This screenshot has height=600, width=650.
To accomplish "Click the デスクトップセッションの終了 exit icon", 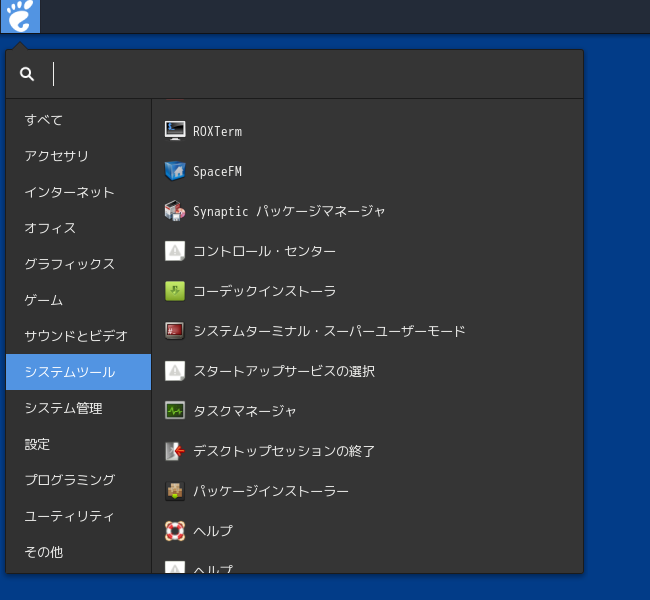I will pos(175,451).
